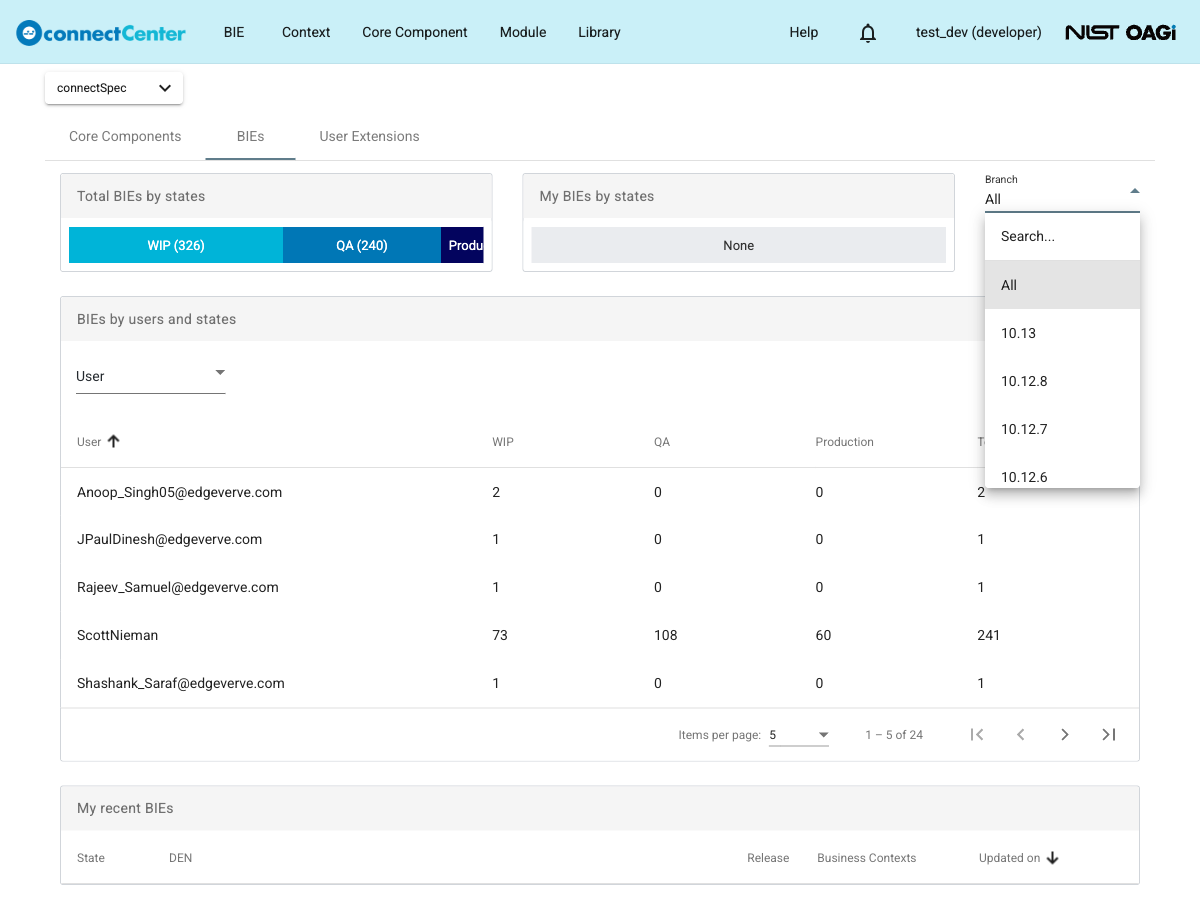This screenshot has height=913, width=1200.
Task: Select branch 10.13
Action: (x=1062, y=333)
